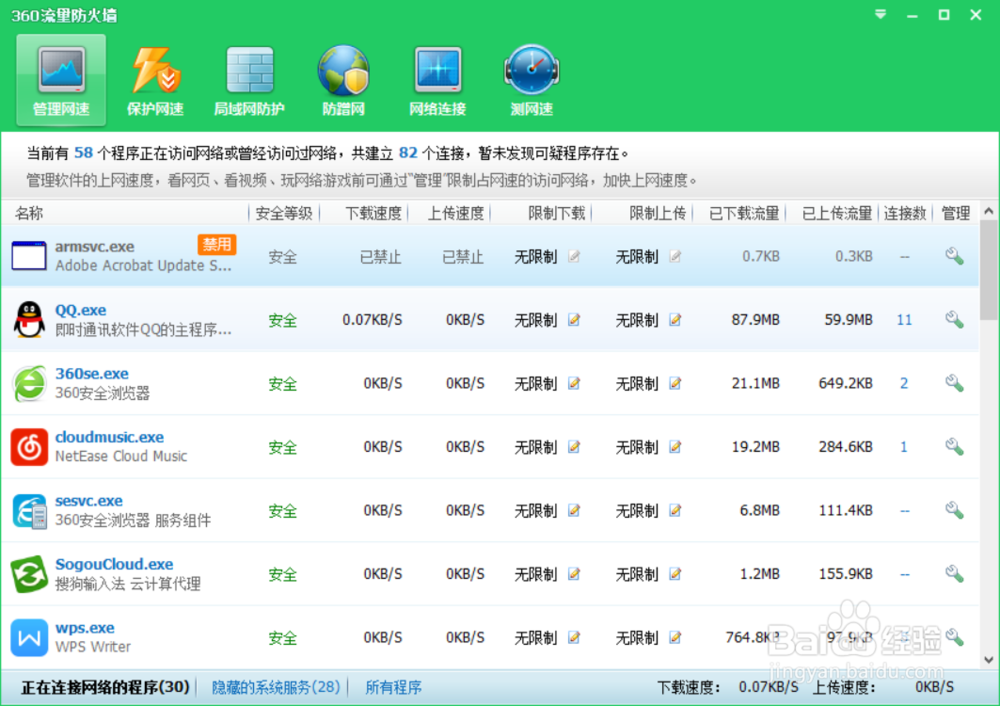This screenshot has width=1000, height=706.
Task: Sort by 上传速度 column header
Action: coord(455,213)
